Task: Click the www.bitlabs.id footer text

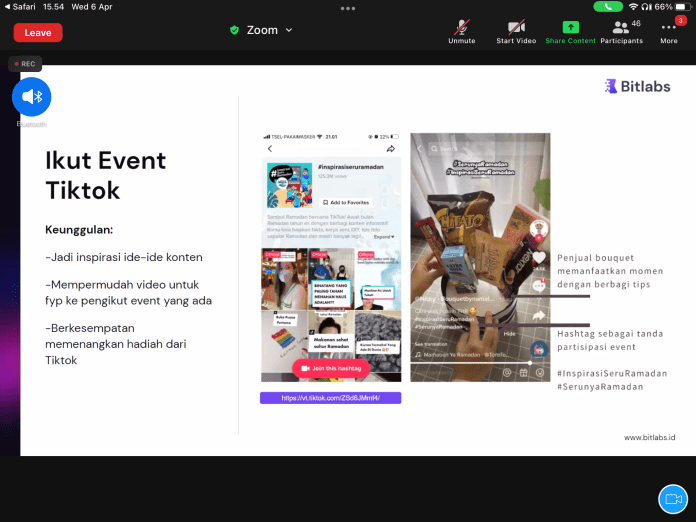Action: click(x=649, y=437)
